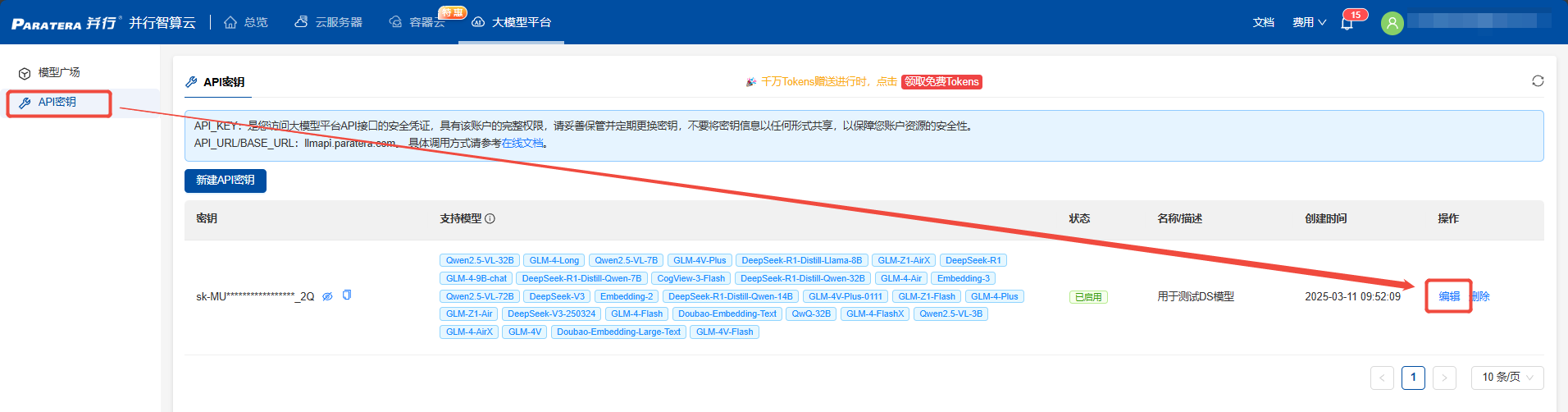This screenshot has width=1568, height=412.
Task: Click the Embedding-3 model tag
Action: point(964,279)
